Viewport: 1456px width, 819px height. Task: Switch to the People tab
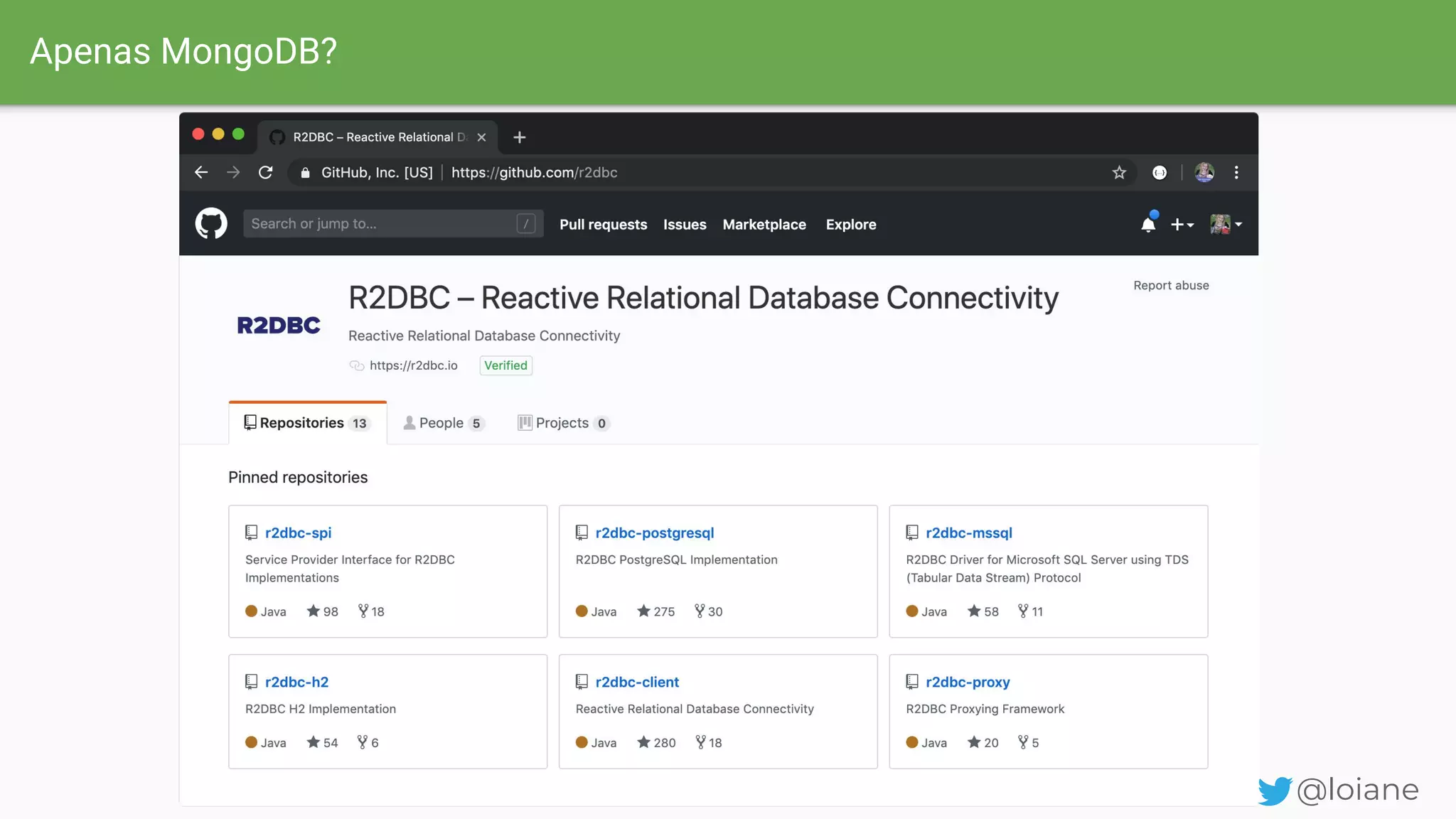(444, 423)
